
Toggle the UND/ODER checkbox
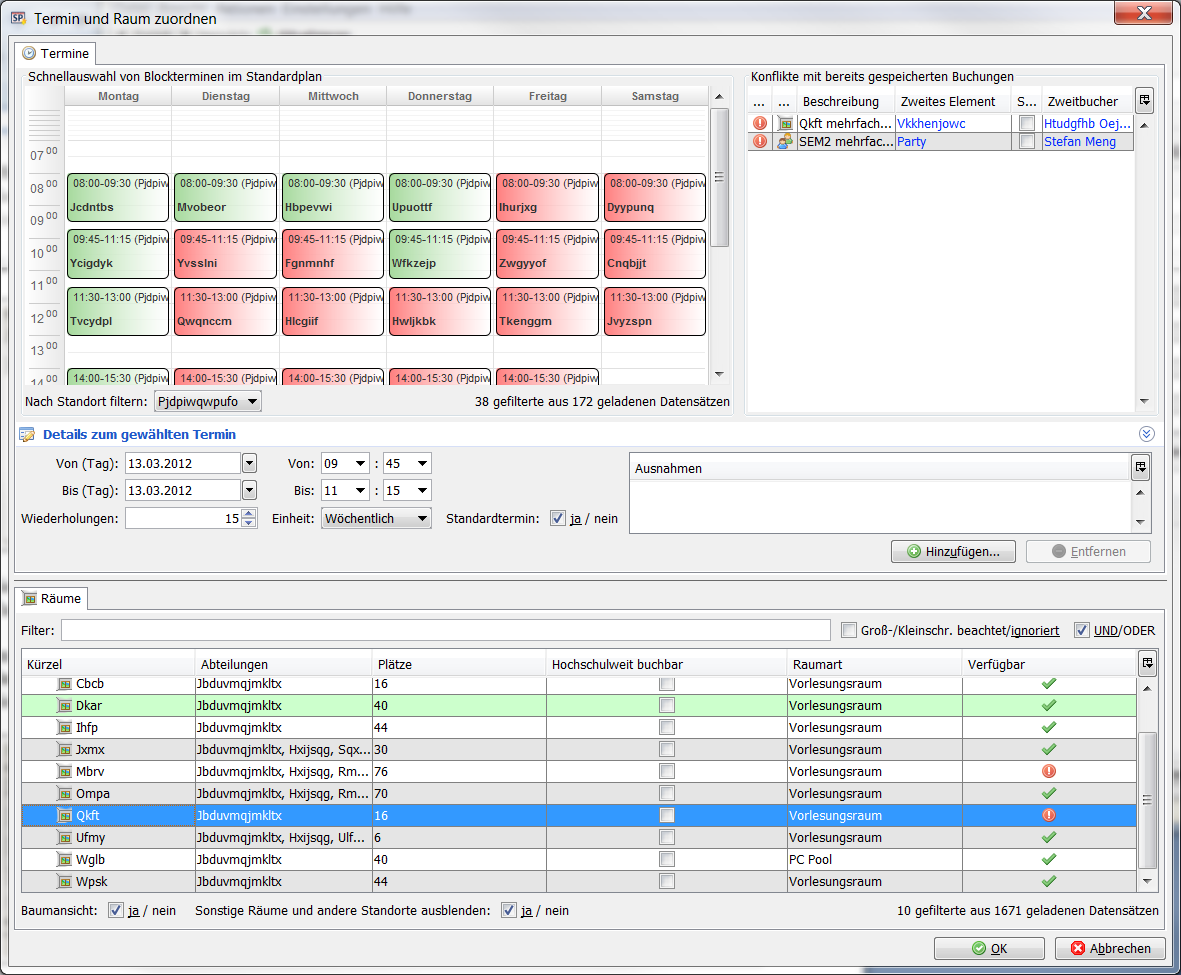point(1082,630)
